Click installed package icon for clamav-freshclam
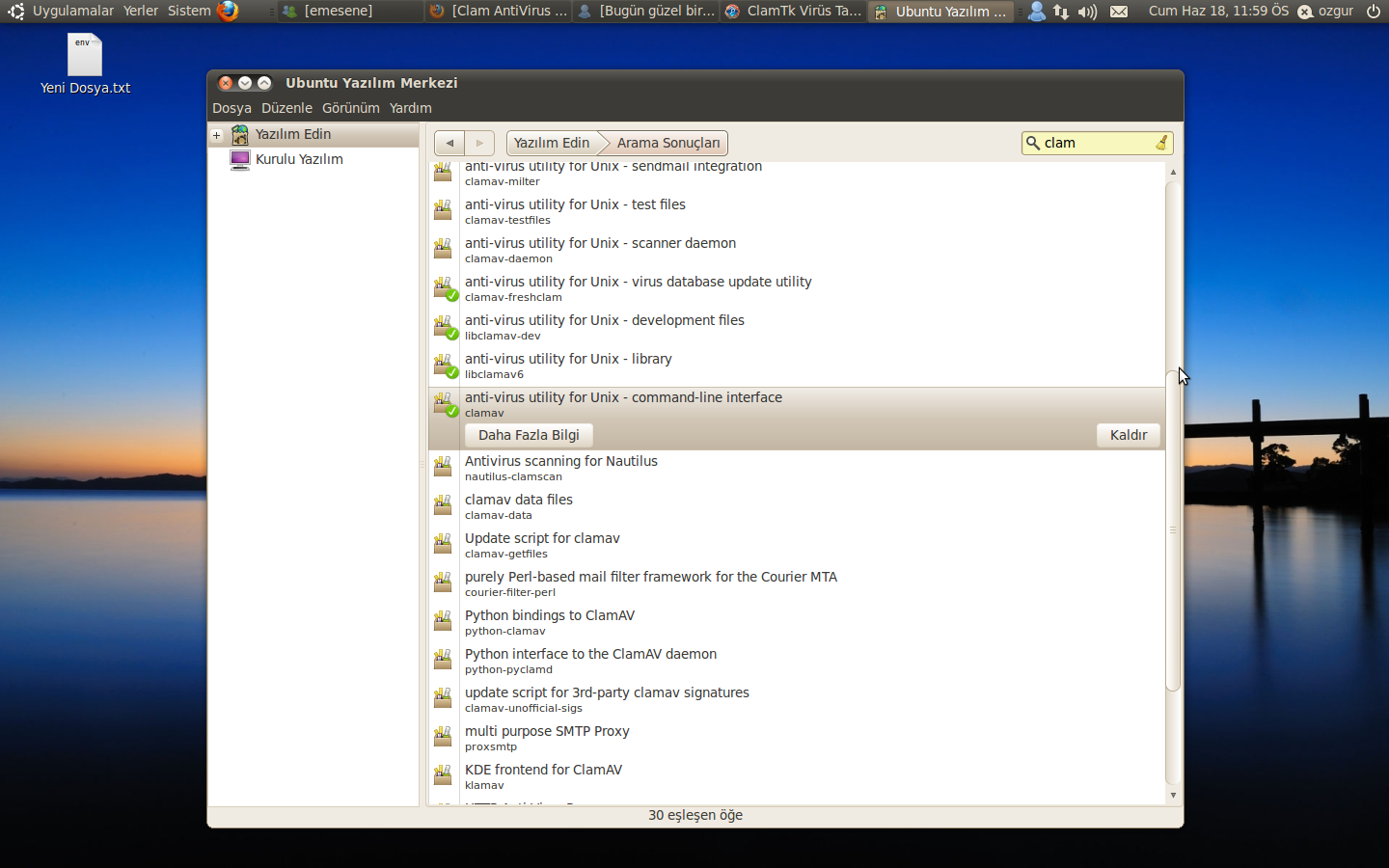 click(444, 288)
